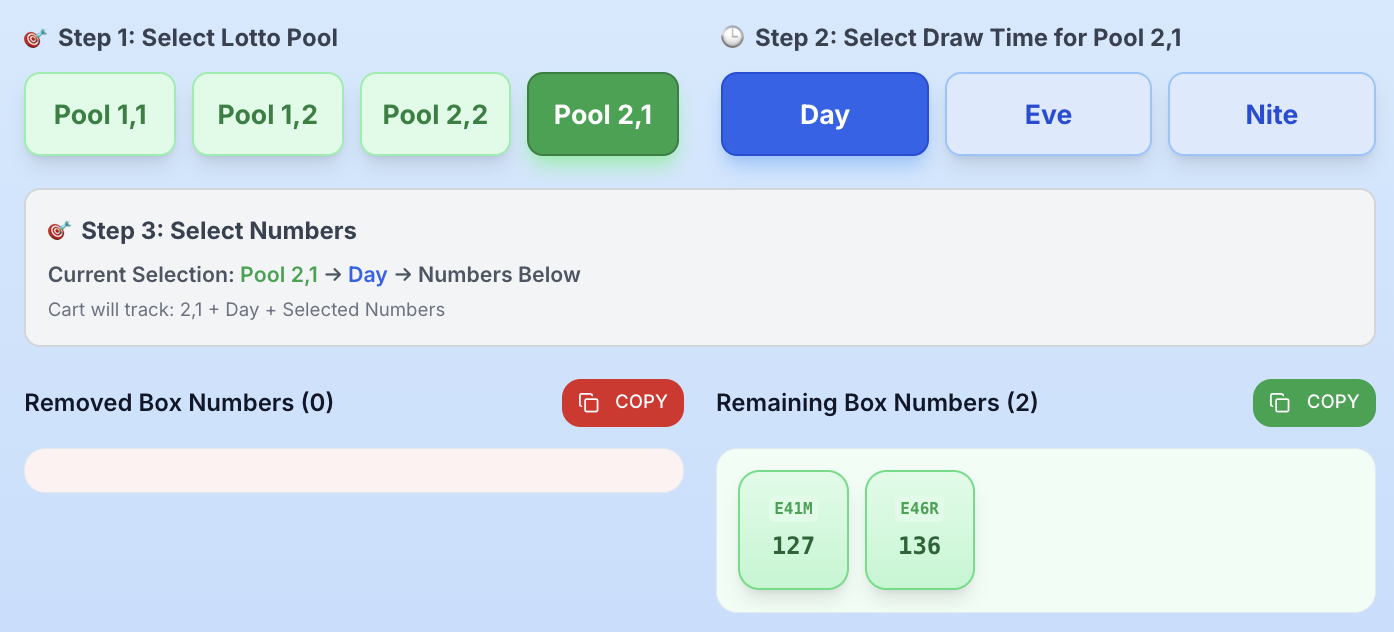
Task: Click the green Pool 2,1 selection text
Action: [x=279, y=275]
